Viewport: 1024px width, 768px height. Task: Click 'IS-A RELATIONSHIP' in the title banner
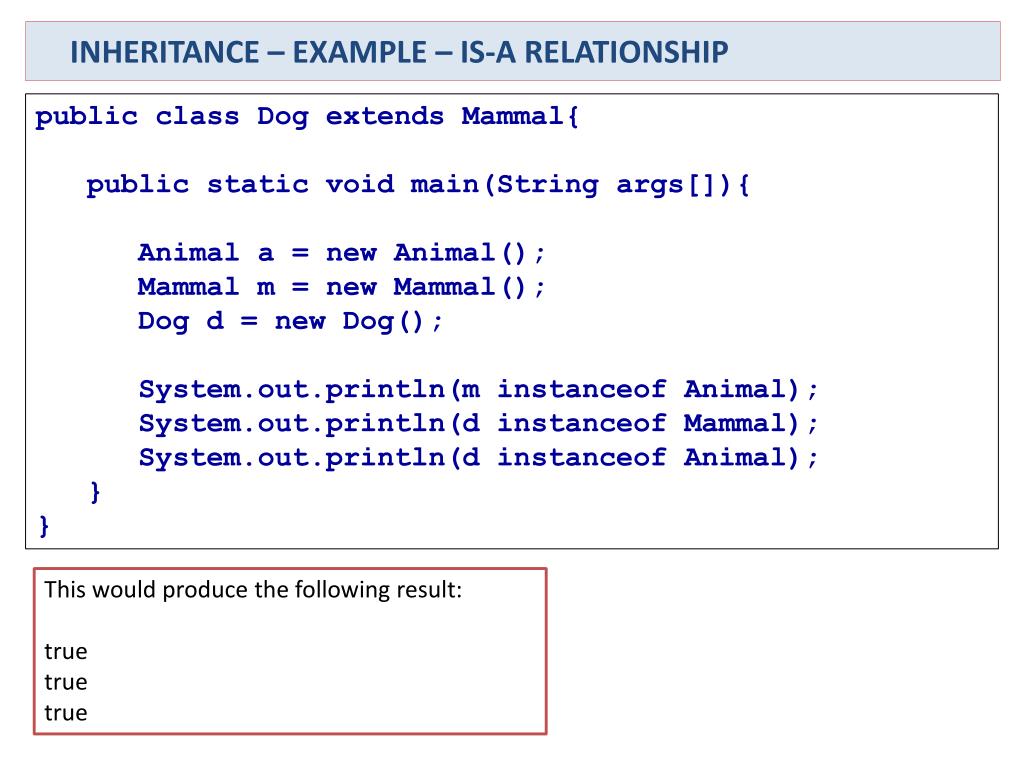click(x=594, y=52)
